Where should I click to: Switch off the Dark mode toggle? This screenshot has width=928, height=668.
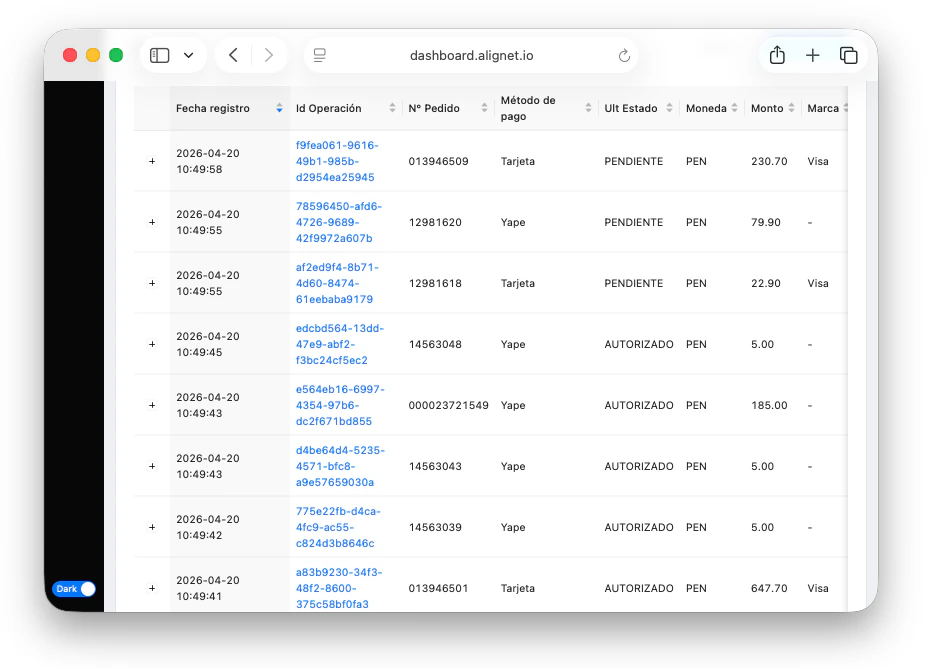click(x=74, y=589)
